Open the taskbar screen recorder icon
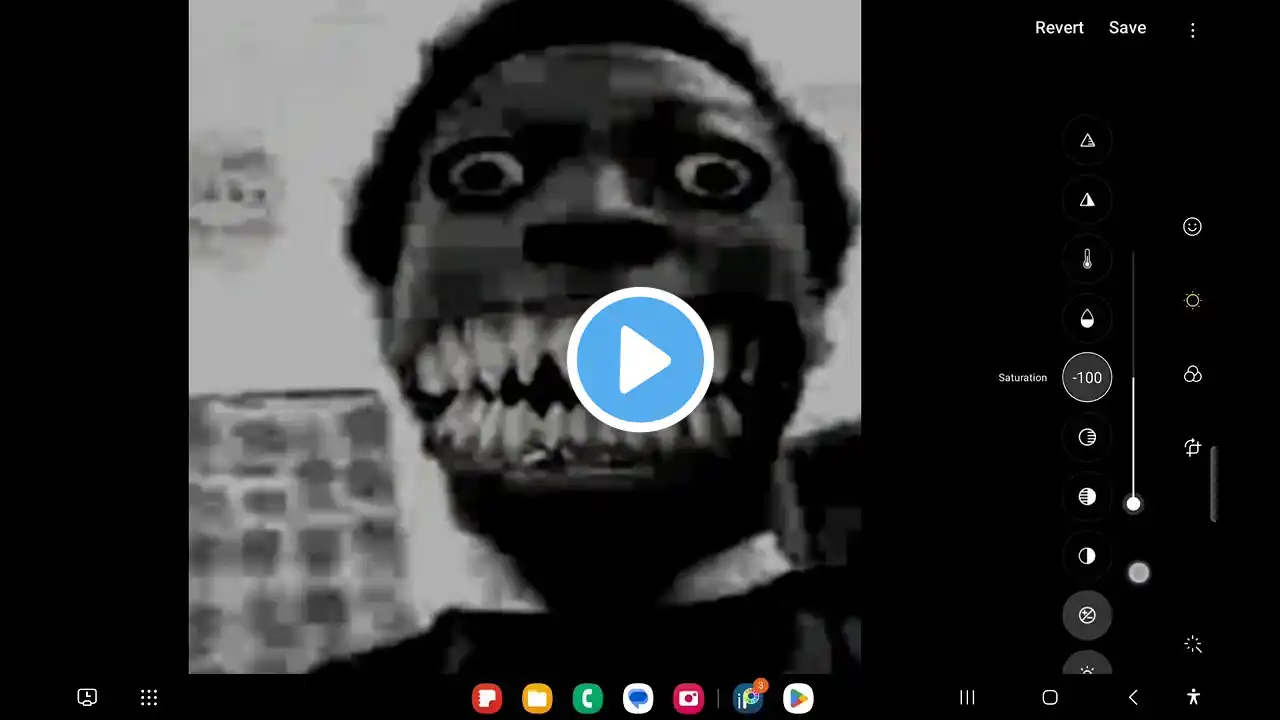 point(87,698)
